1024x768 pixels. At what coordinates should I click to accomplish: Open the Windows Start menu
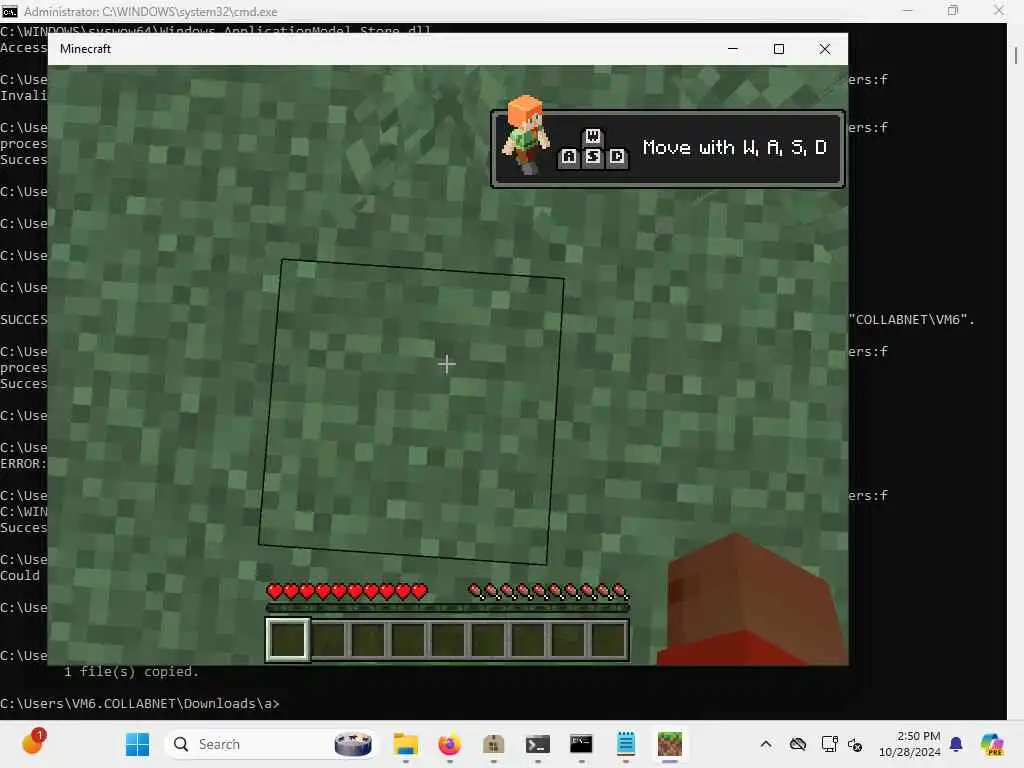[137, 744]
